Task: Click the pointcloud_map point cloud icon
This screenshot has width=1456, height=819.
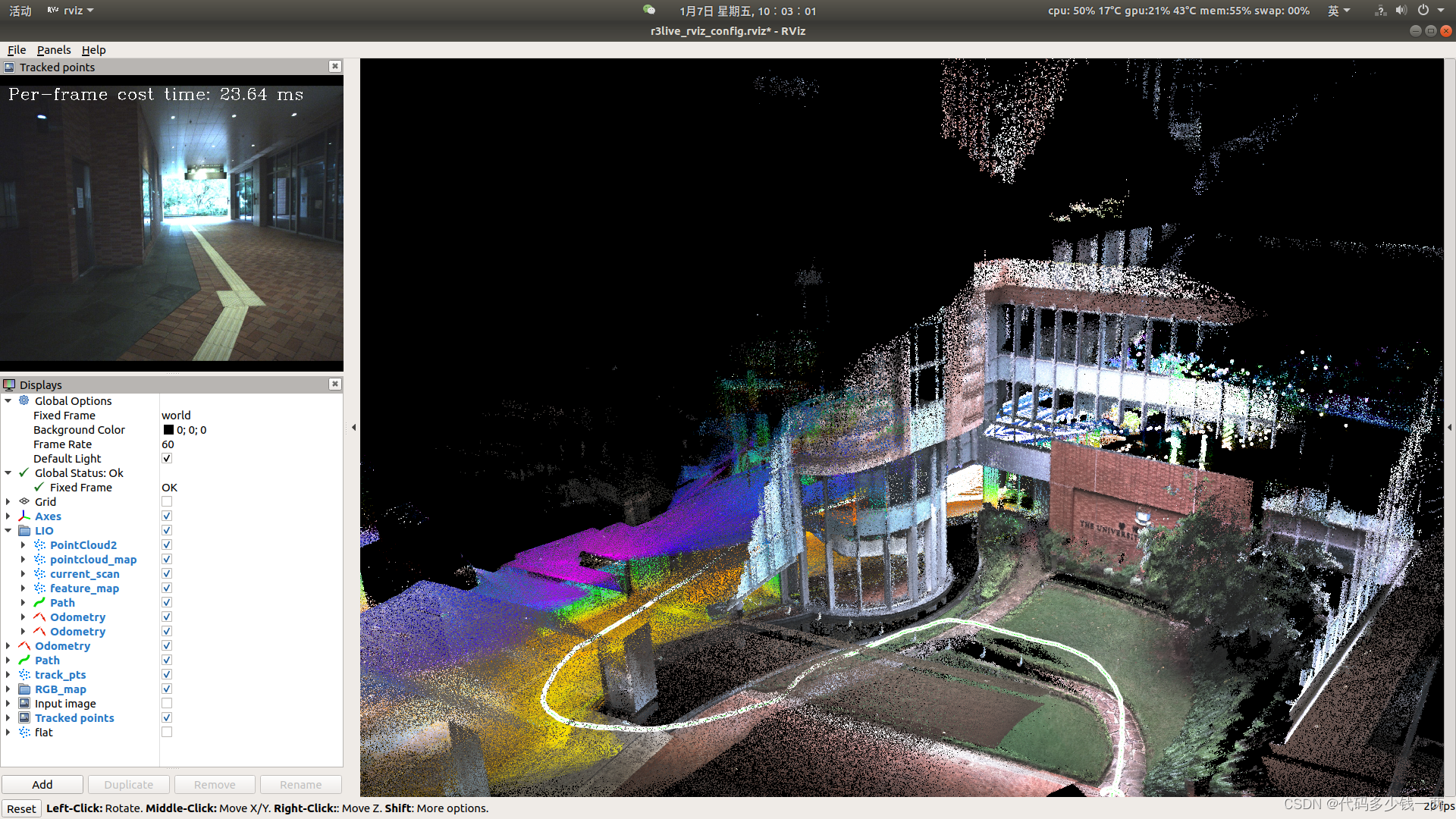Action: (x=39, y=559)
